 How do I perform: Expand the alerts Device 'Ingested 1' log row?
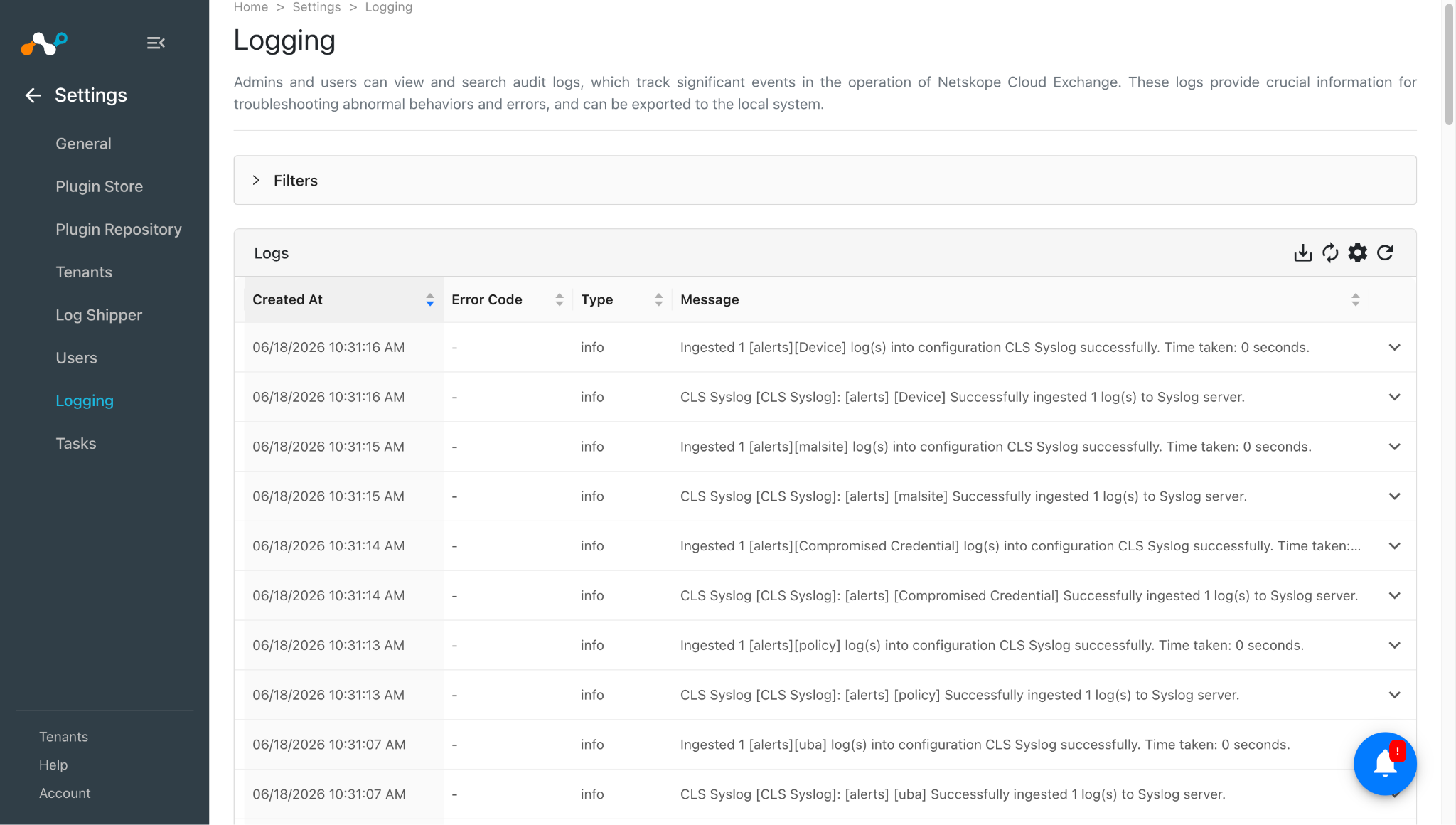pyautogui.click(x=1394, y=348)
